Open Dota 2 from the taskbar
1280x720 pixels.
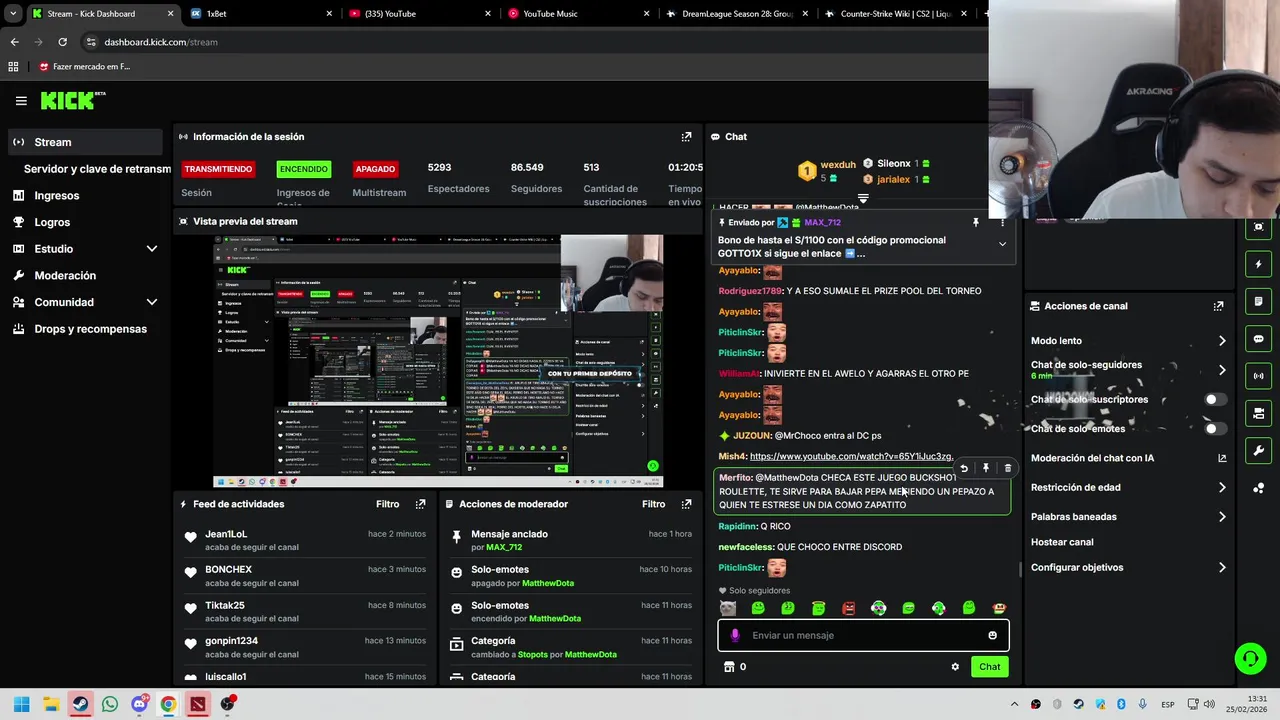(198, 704)
